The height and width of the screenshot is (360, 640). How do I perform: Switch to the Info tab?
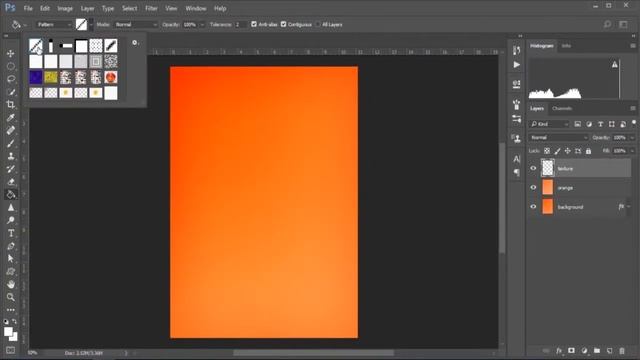566,46
